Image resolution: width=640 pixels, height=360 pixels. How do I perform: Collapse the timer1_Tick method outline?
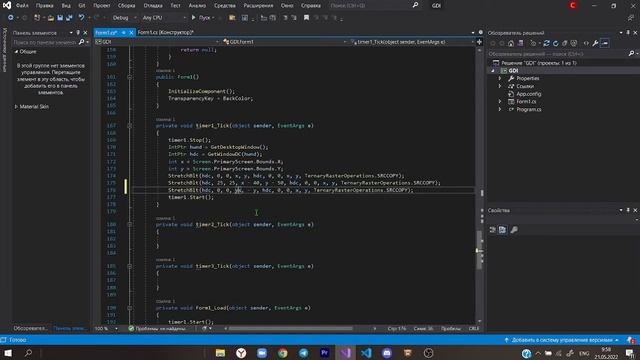[129, 126]
